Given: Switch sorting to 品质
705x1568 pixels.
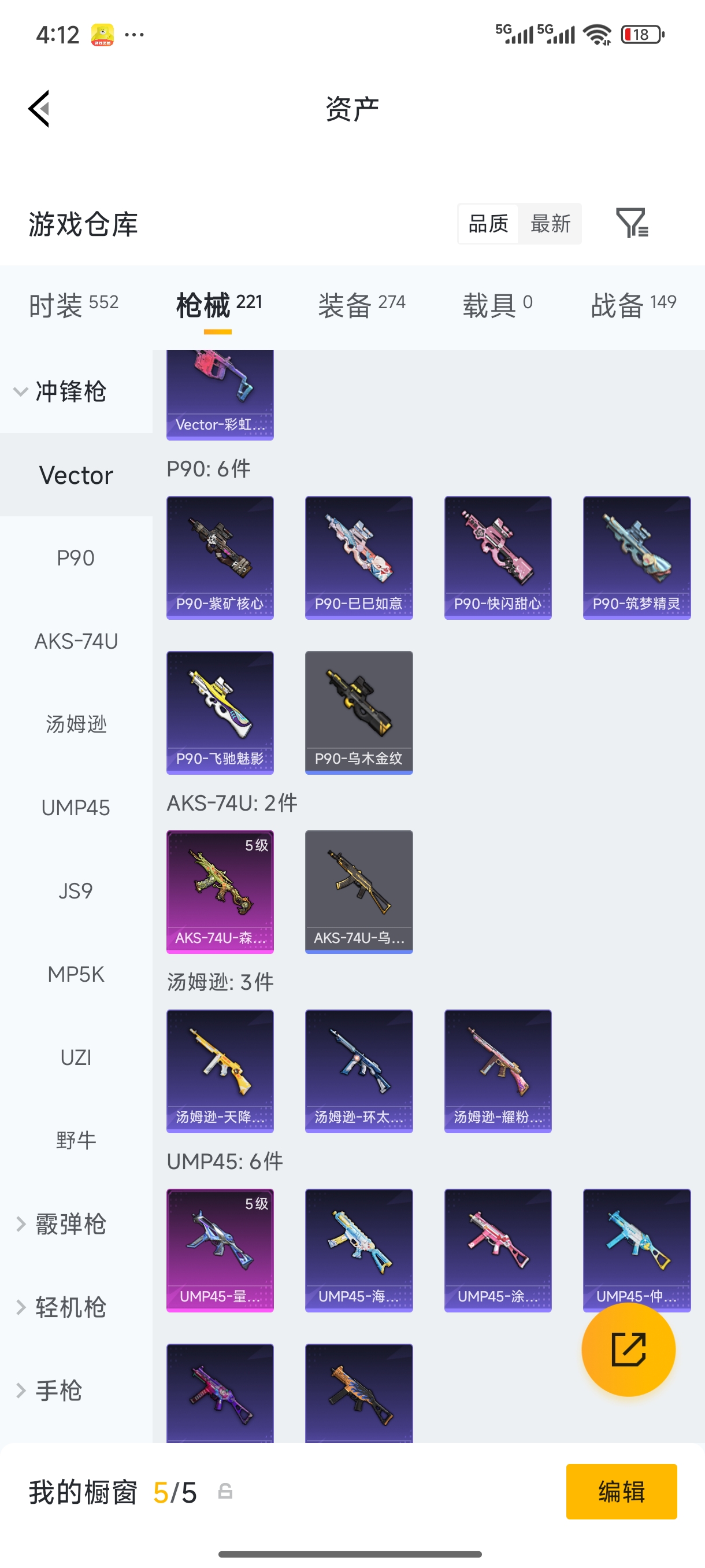Looking at the screenshot, I should pos(488,223).
